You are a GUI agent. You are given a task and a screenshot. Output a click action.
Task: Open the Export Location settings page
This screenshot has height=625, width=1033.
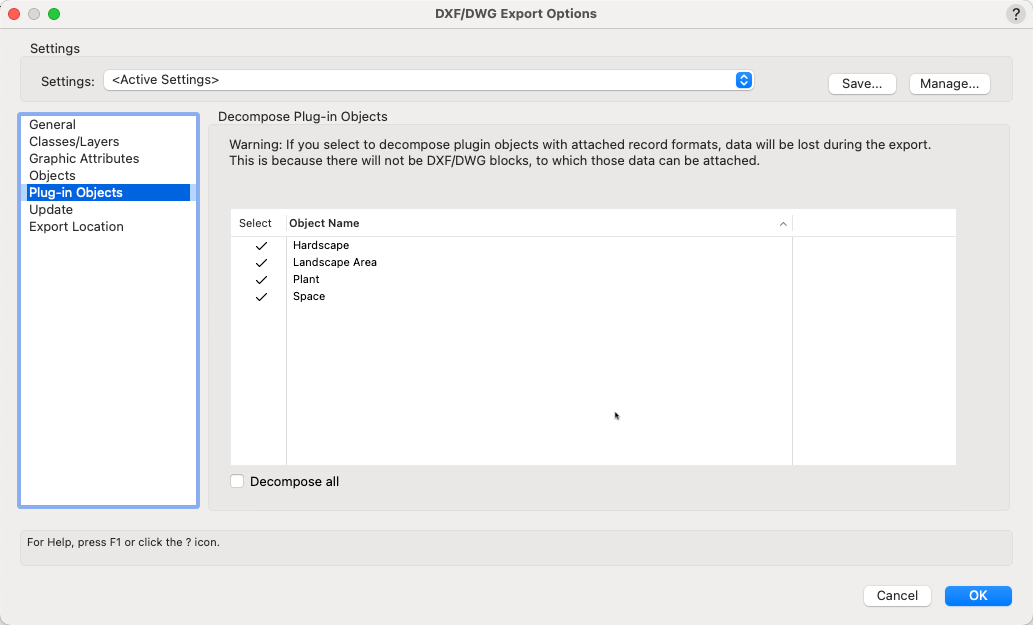pyautogui.click(x=75, y=226)
